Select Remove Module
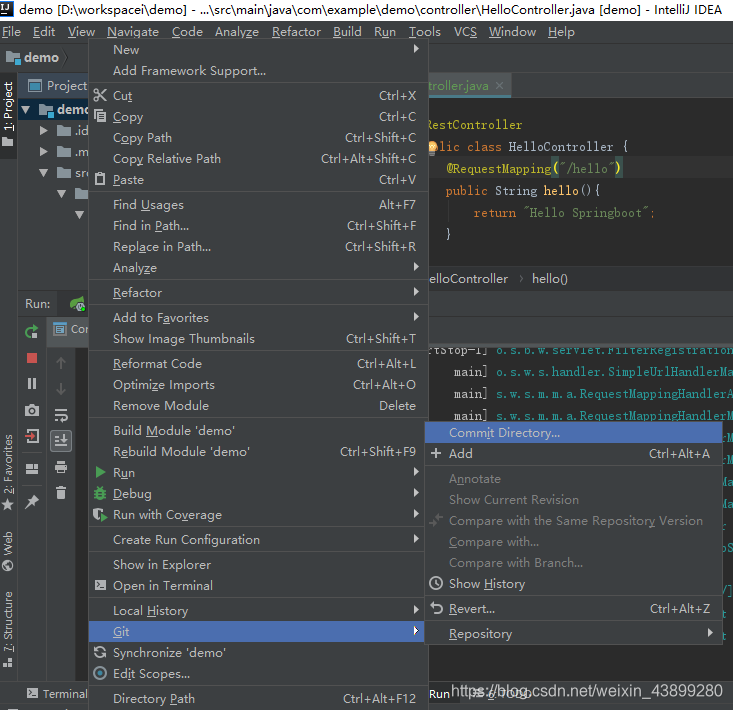The height and width of the screenshot is (710, 733). (258, 406)
